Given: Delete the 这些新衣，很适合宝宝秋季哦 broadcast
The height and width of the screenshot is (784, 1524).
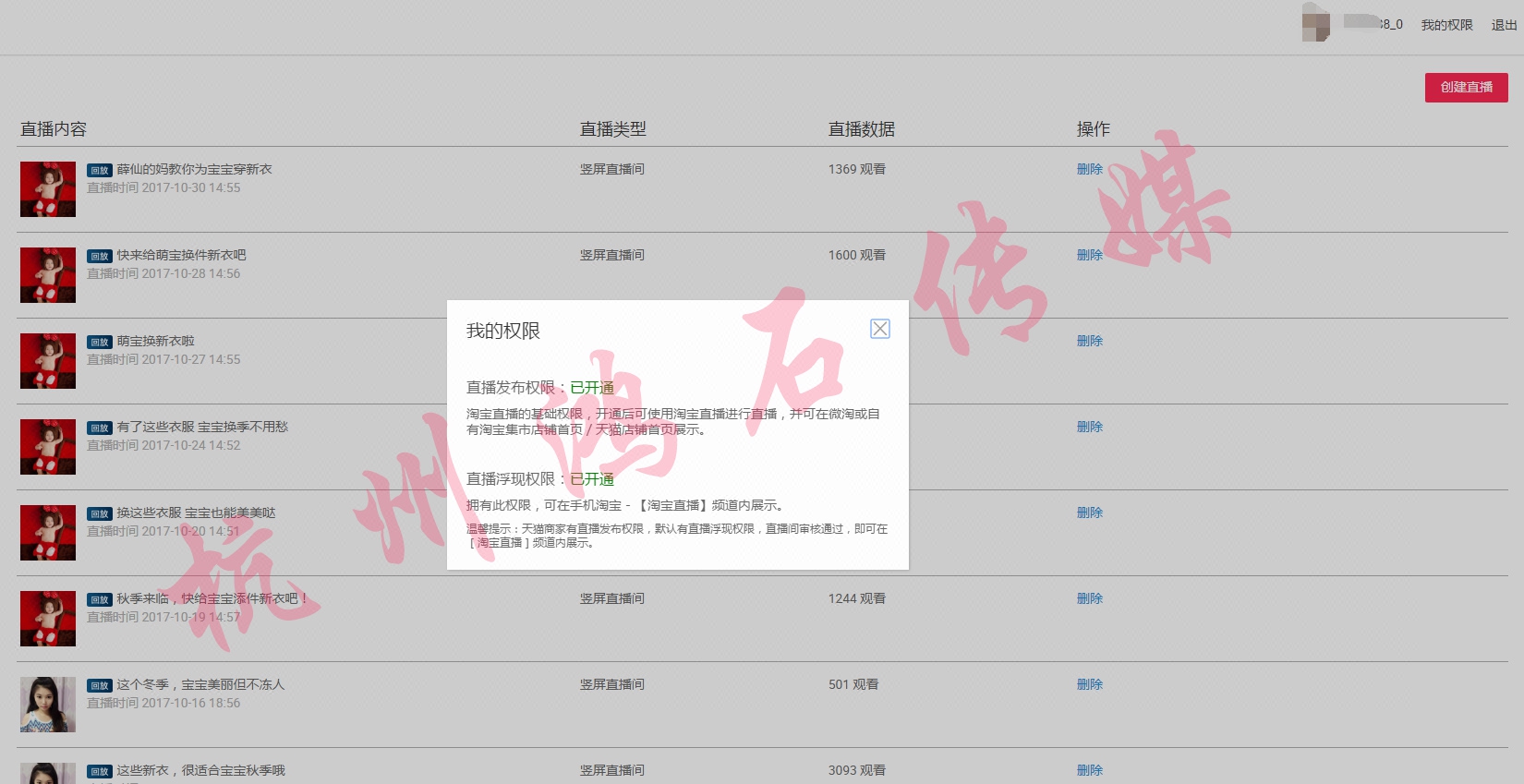Looking at the screenshot, I should [1090, 770].
